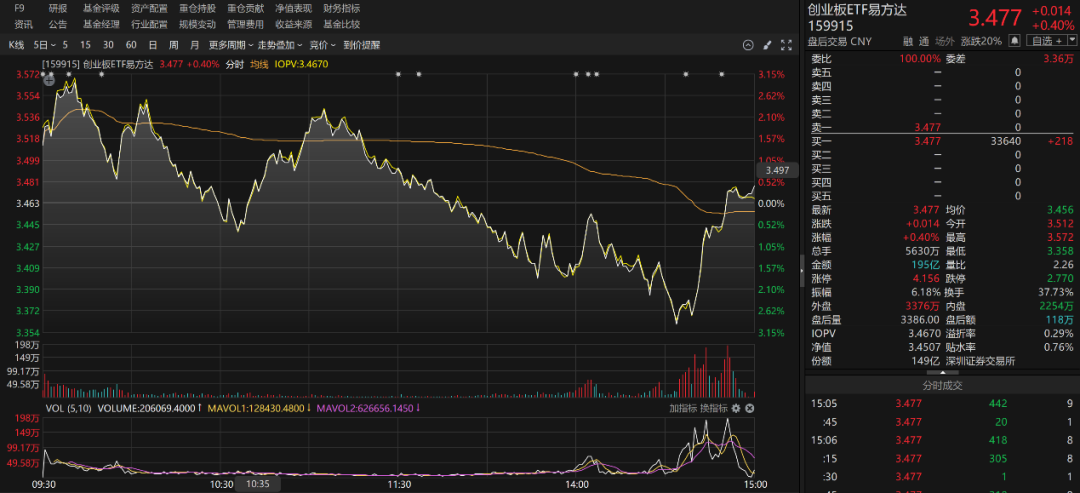
Task: Click the 融 margin trading tag
Action: [x=908, y=41]
